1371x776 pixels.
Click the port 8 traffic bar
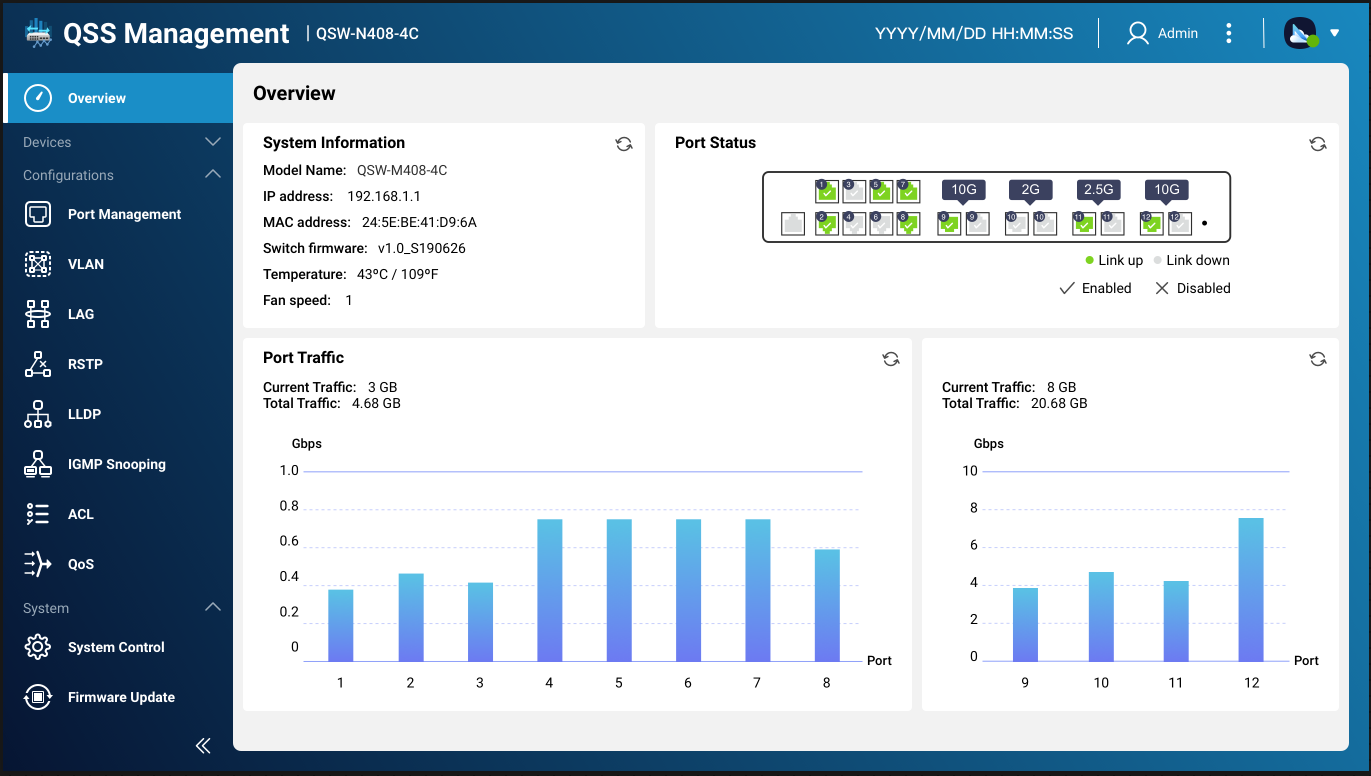point(827,605)
